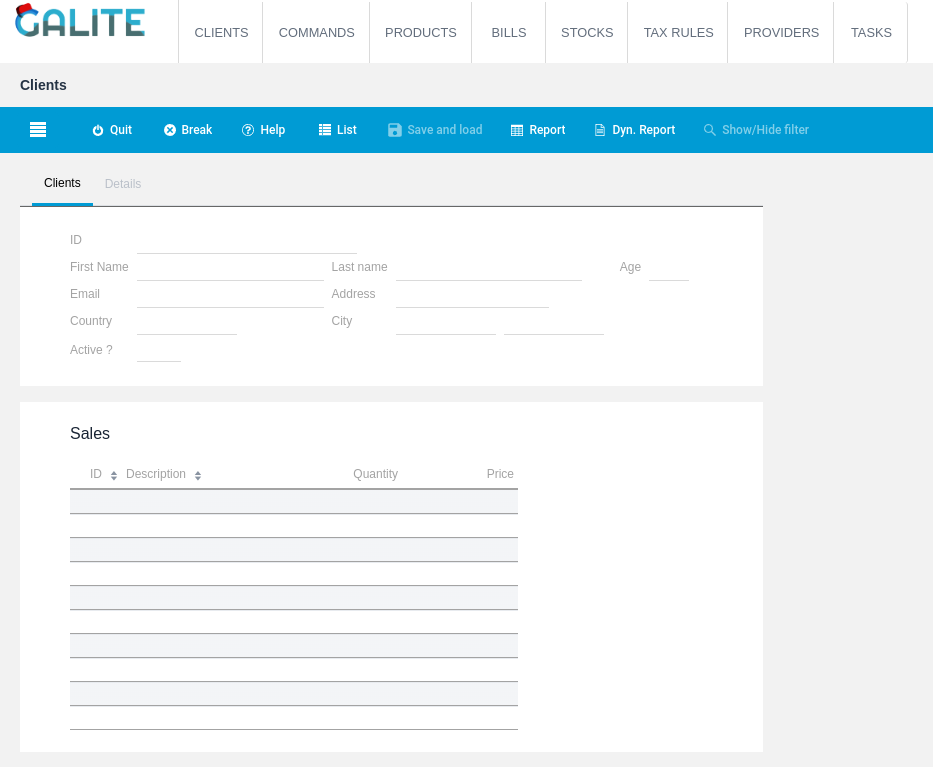Click the Price column header

[500, 474]
